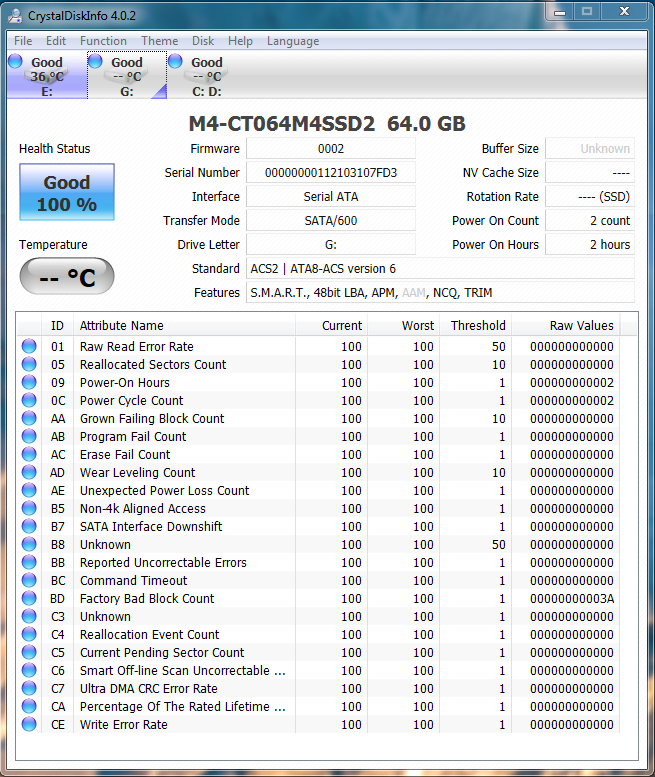Open the Edit menu
This screenshot has width=655, height=777.
click(56, 41)
